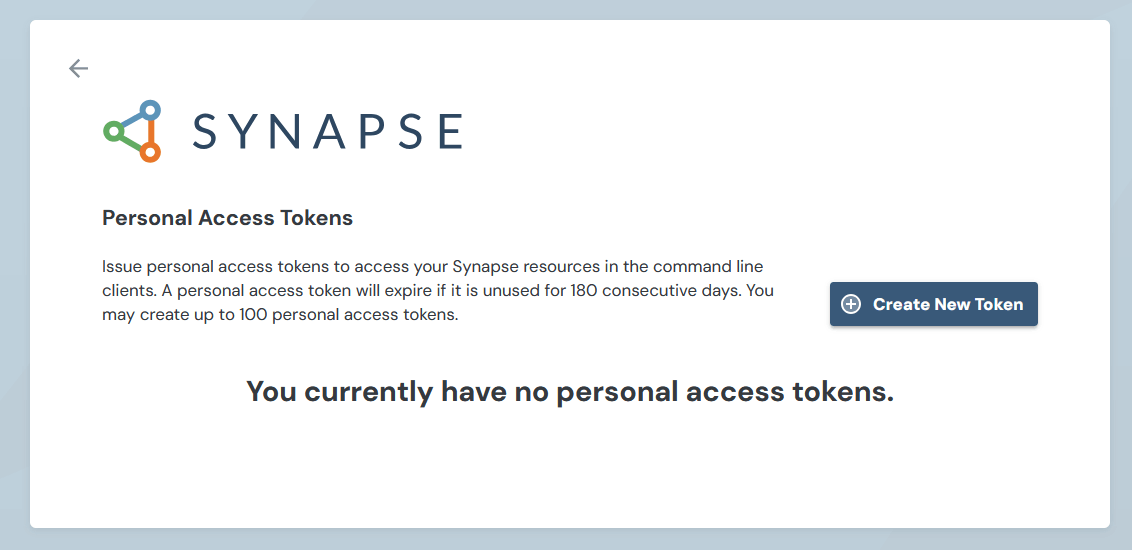
Task: Click the letter S in the SYNAPSE wordmark
Action: pos(206,131)
